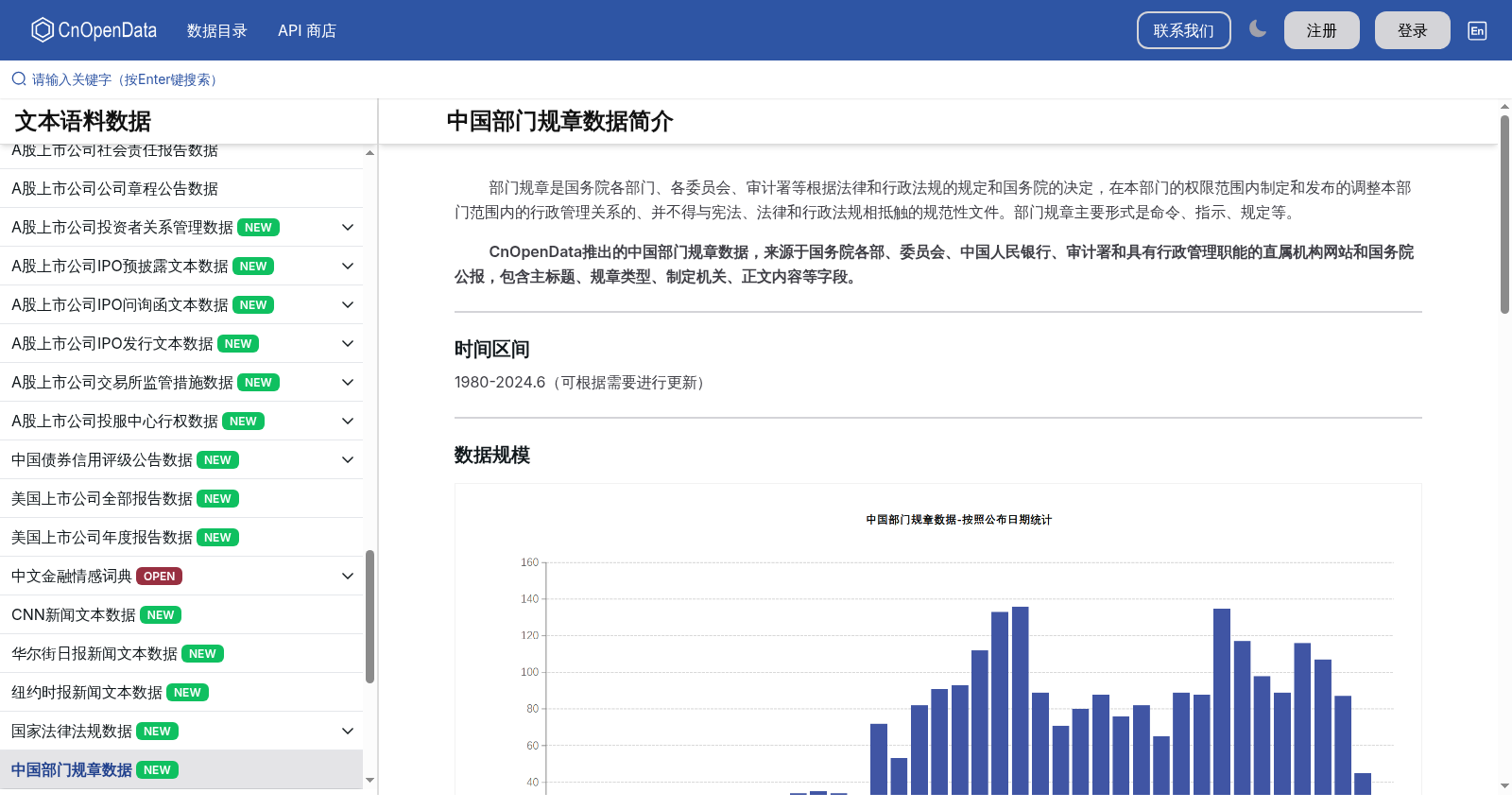Screen dimensions: 1512x810
Task: Expand A股上市公司投资者关系管理数据 chevron
Action: point(348,227)
